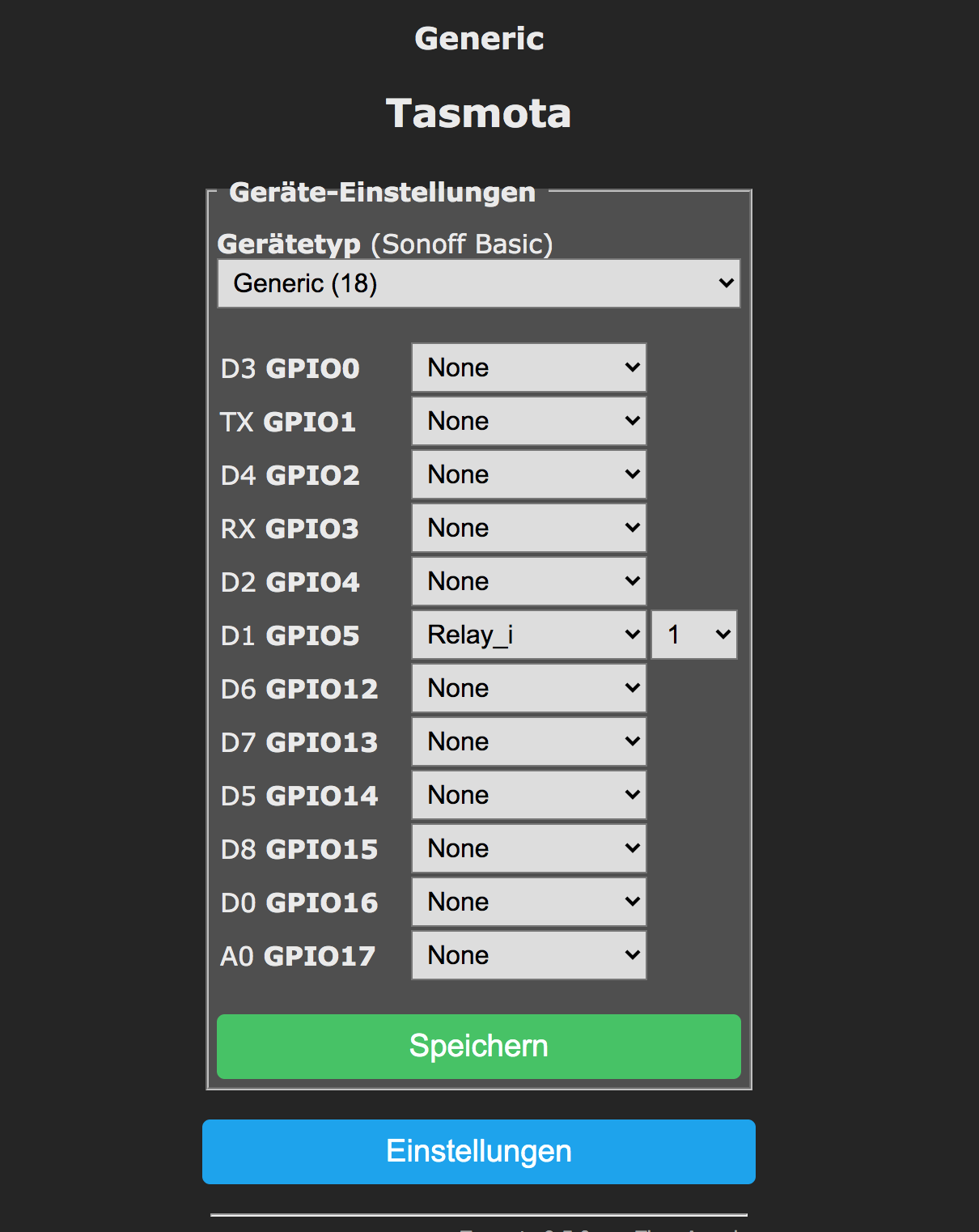
Task: Open the Relay_i dropdown for GPIO5
Action: (x=528, y=635)
